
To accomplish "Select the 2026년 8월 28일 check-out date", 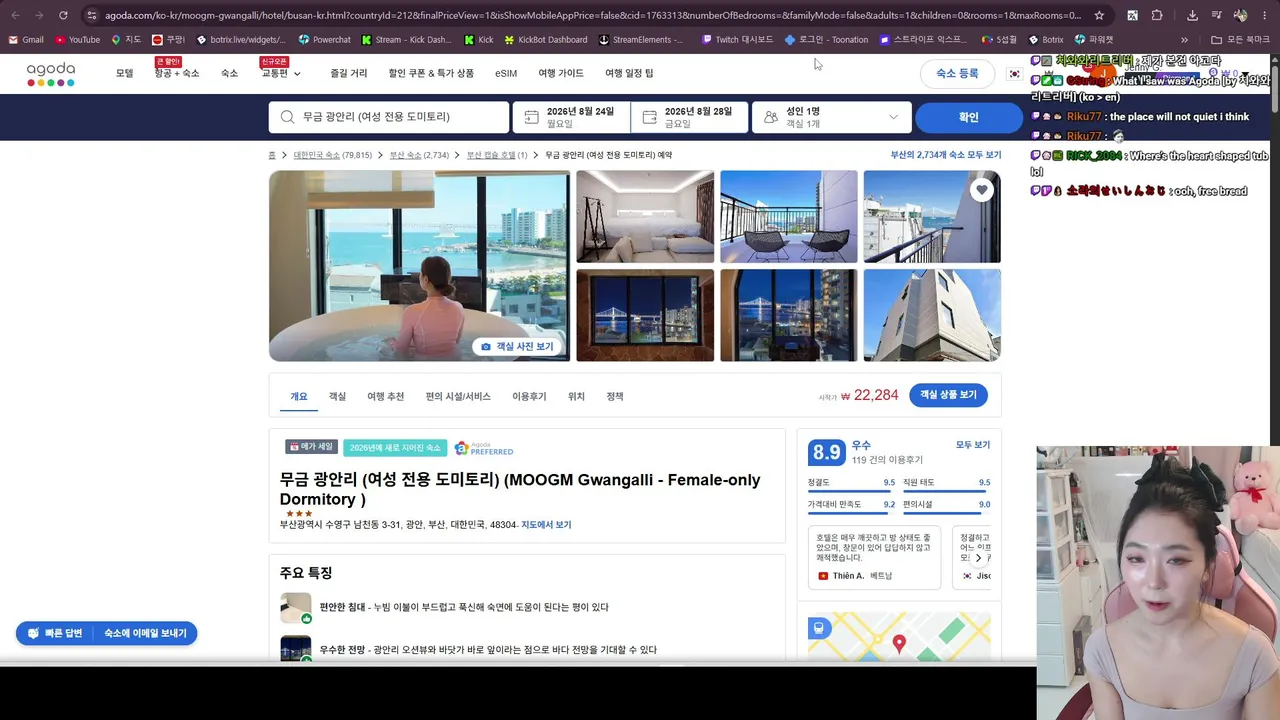I will point(690,117).
